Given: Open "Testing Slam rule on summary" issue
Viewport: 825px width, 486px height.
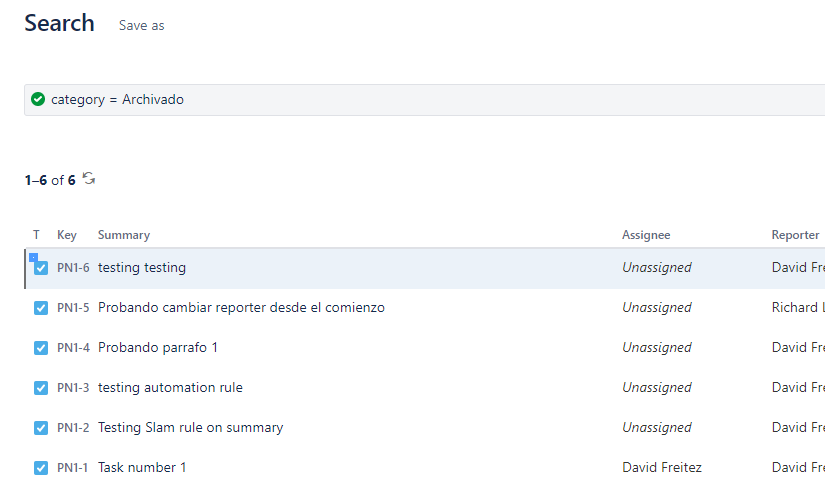Looking at the screenshot, I should pos(190,428).
